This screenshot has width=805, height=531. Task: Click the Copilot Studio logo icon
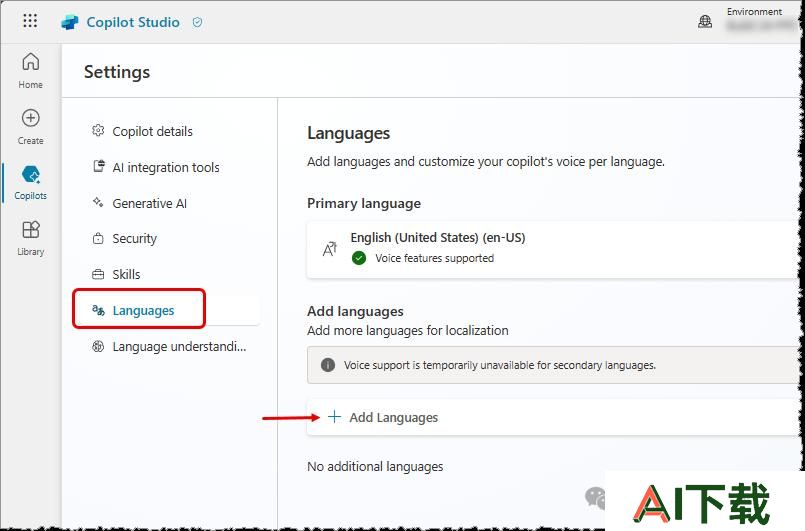tap(70, 23)
